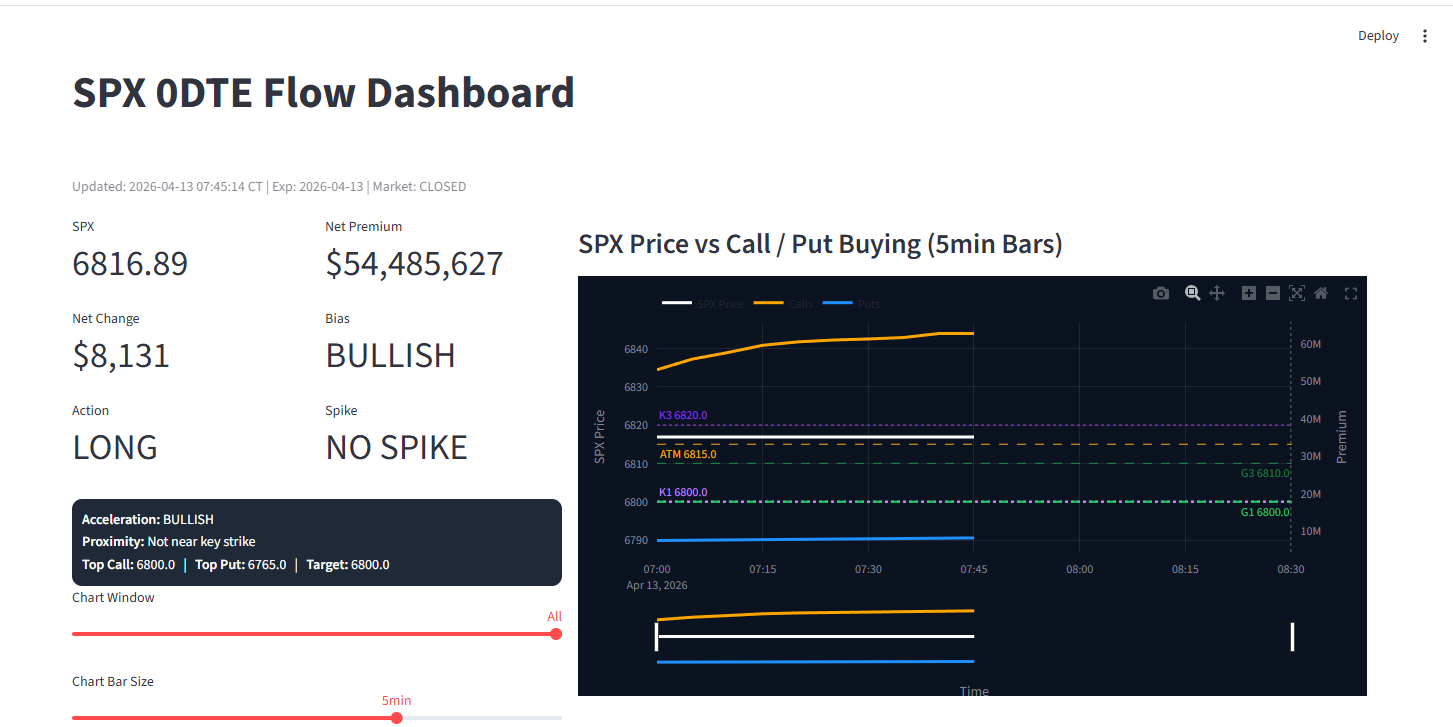Open the three-dot app menu
This screenshot has width=1453, height=727.
1425,36
